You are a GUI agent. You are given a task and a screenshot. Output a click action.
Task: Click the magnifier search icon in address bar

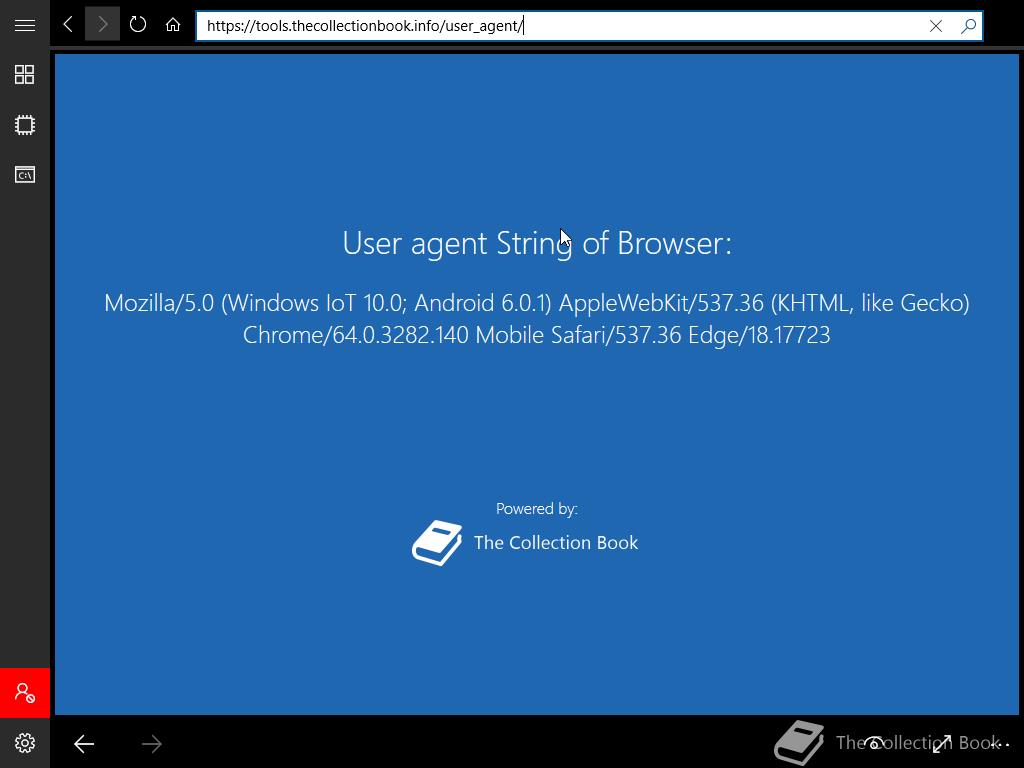click(968, 25)
